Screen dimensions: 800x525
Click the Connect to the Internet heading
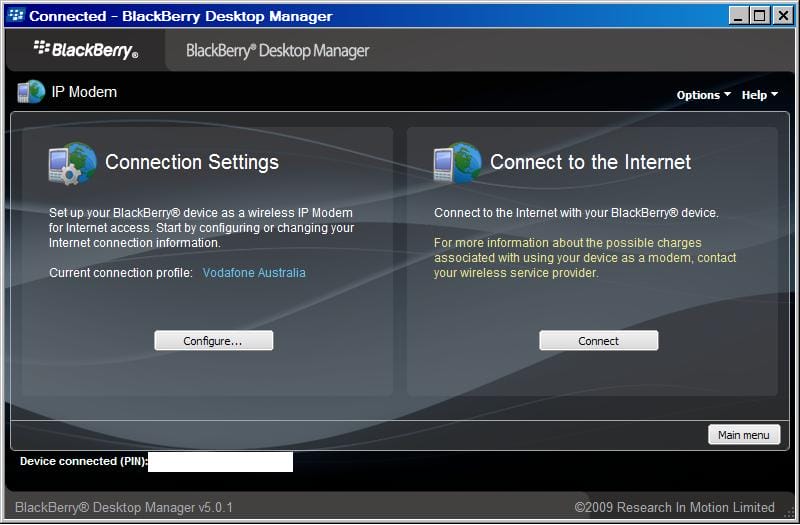(590, 162)
